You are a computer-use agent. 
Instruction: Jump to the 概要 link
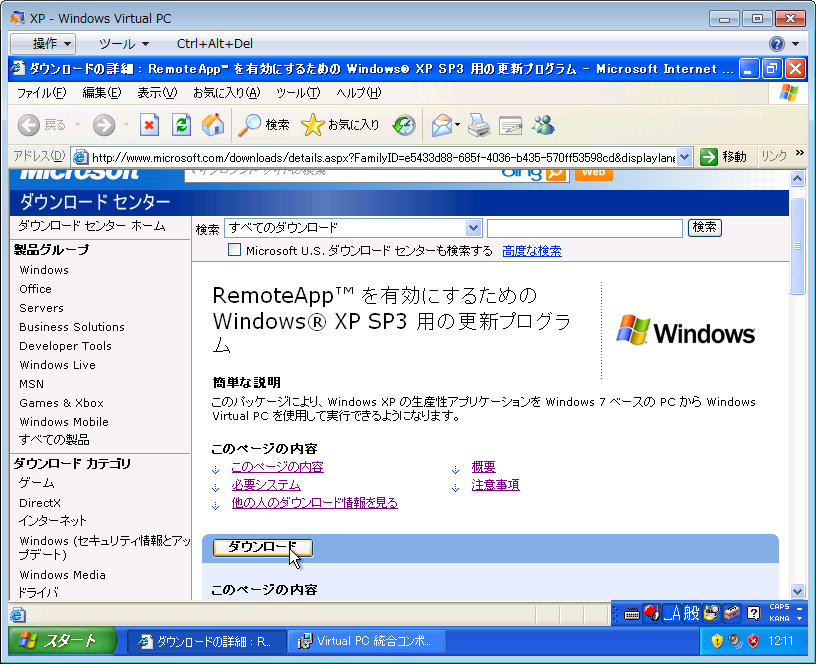(483, 467)
